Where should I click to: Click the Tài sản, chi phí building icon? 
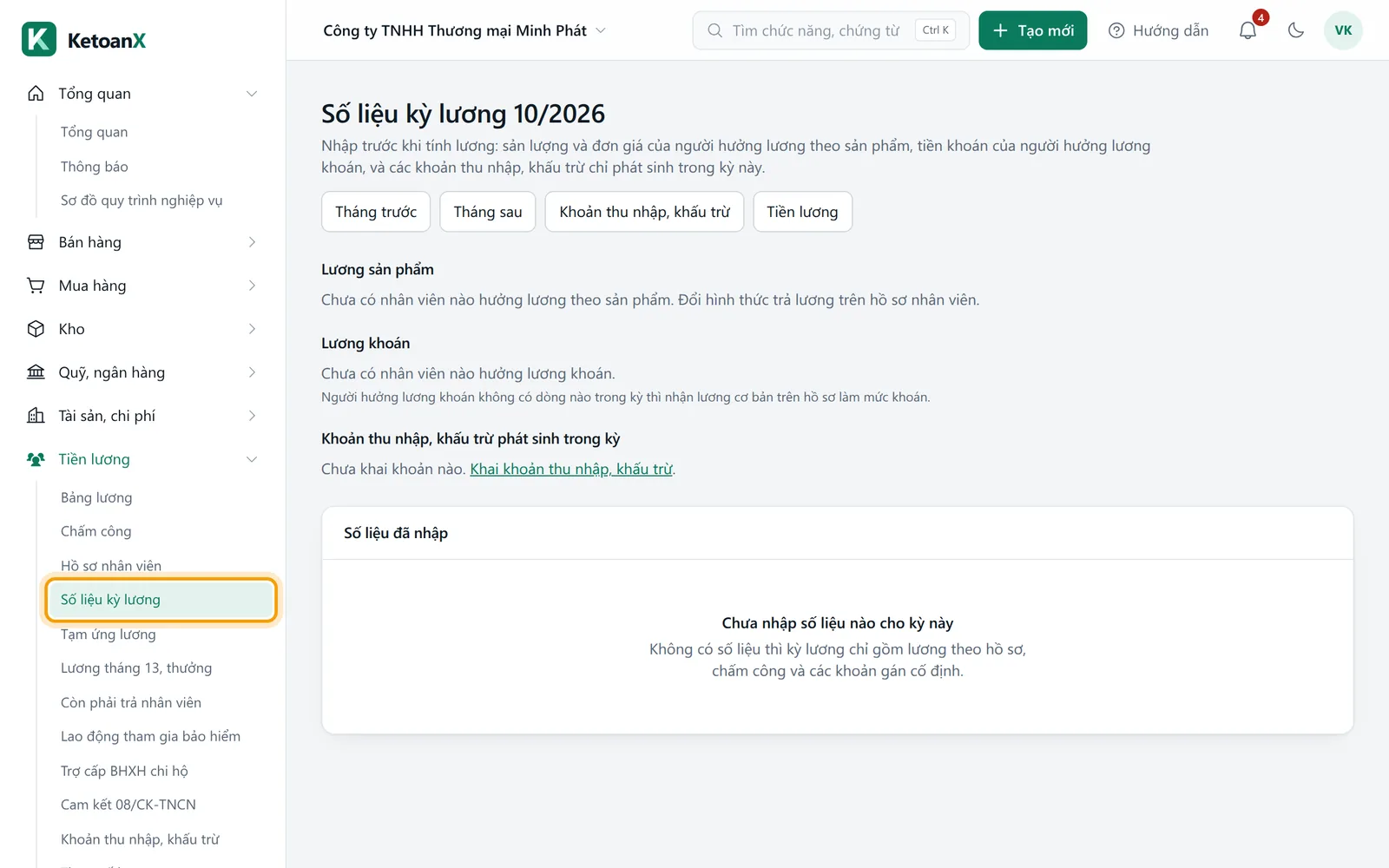pos(36,416)
